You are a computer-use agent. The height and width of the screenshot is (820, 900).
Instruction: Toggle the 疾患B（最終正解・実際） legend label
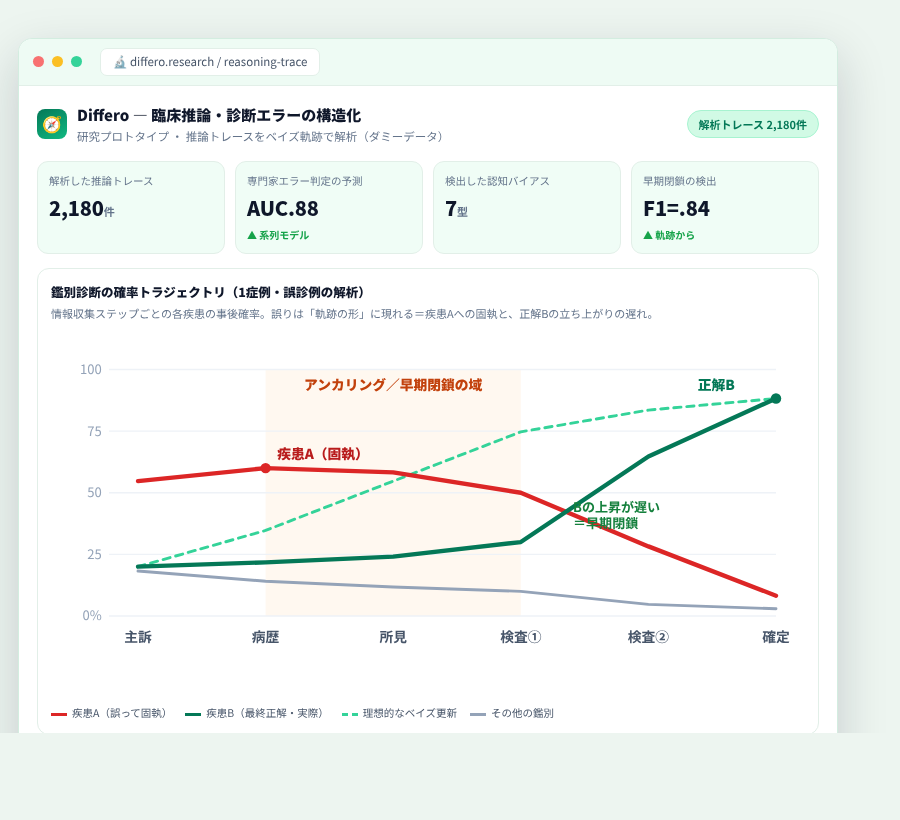point(265,713)
